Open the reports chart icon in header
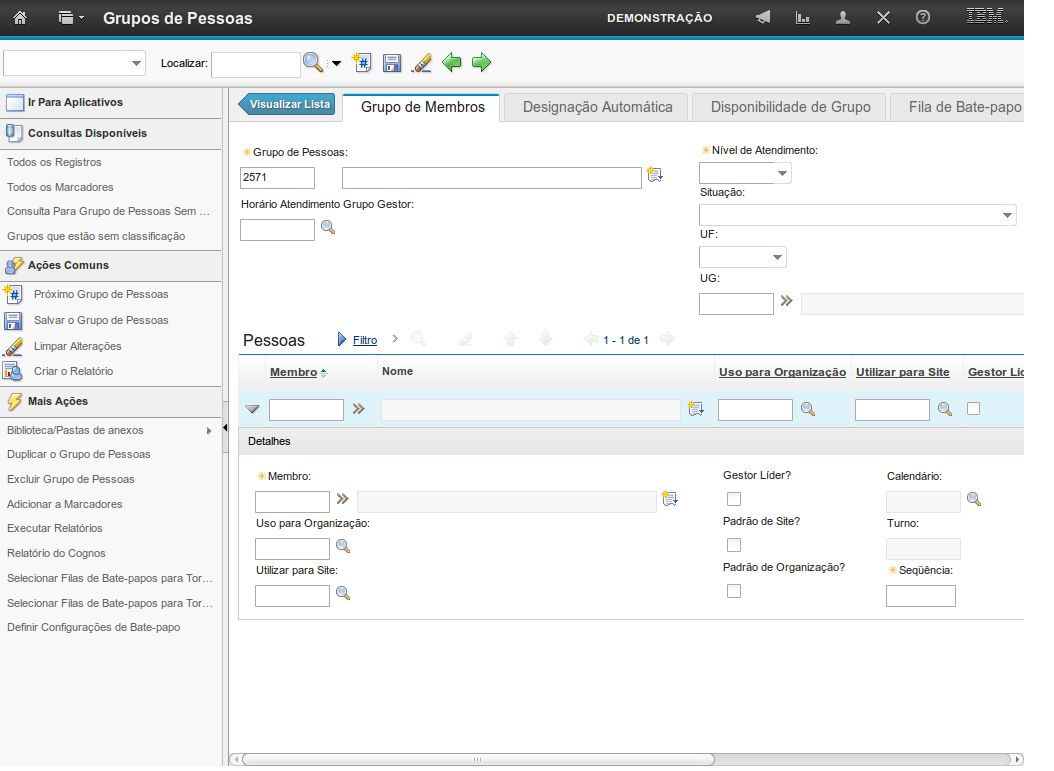This screenshot has height=771, width=1054. click(802, 18)
